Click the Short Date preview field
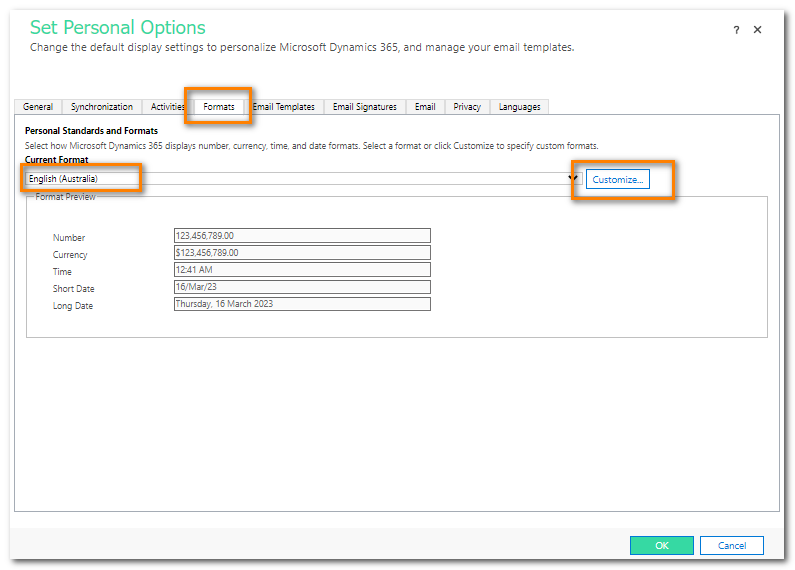 (x=302, y=287)
